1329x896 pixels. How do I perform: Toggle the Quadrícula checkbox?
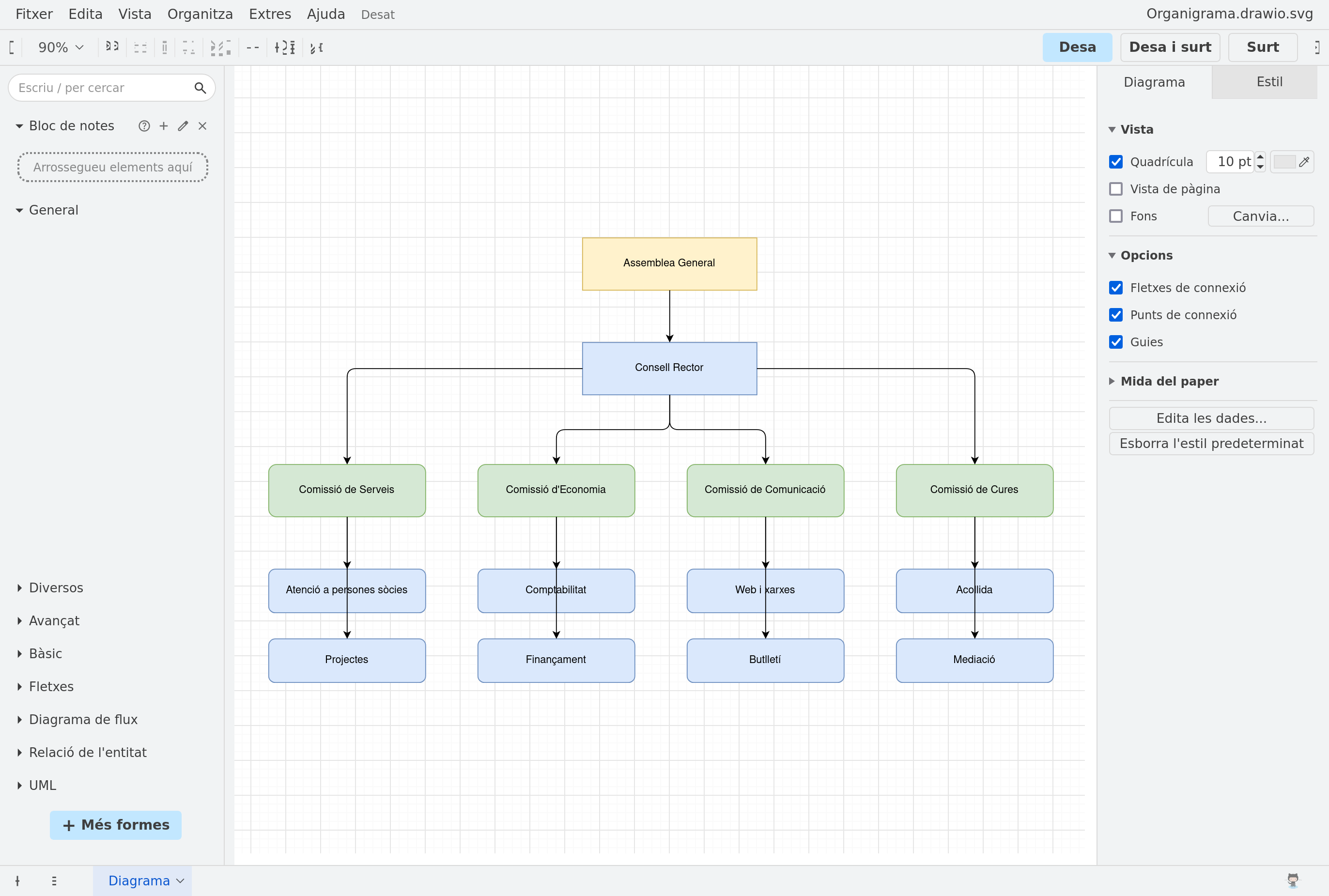point(1115,162)
